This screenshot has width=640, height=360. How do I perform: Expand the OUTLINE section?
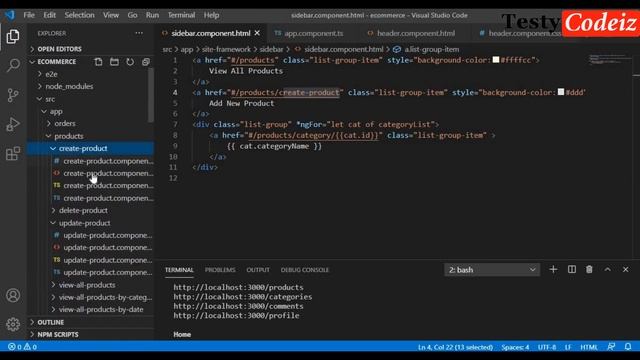pos(51,322)
